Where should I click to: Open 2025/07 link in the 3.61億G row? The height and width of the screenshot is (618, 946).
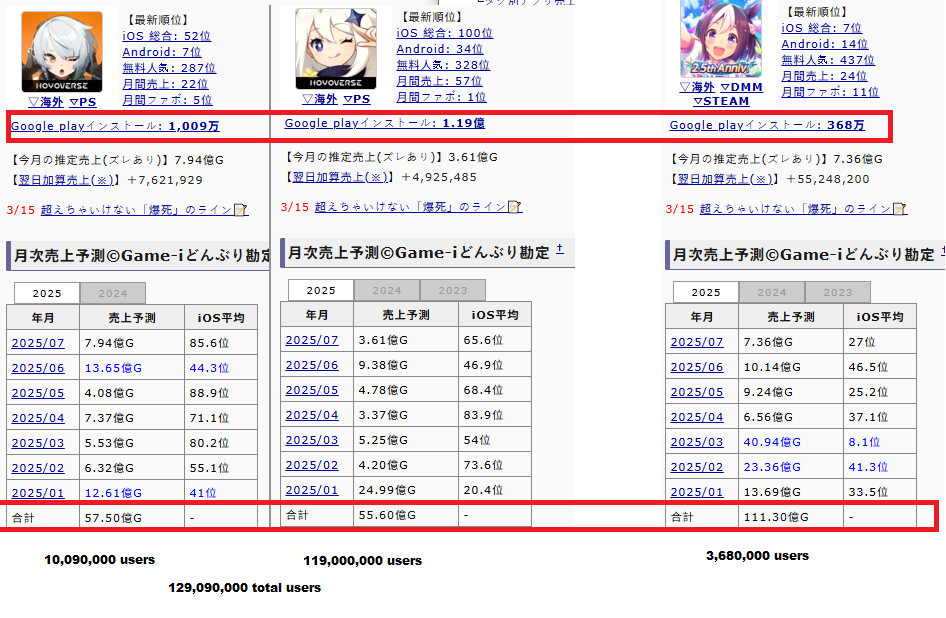311,340
